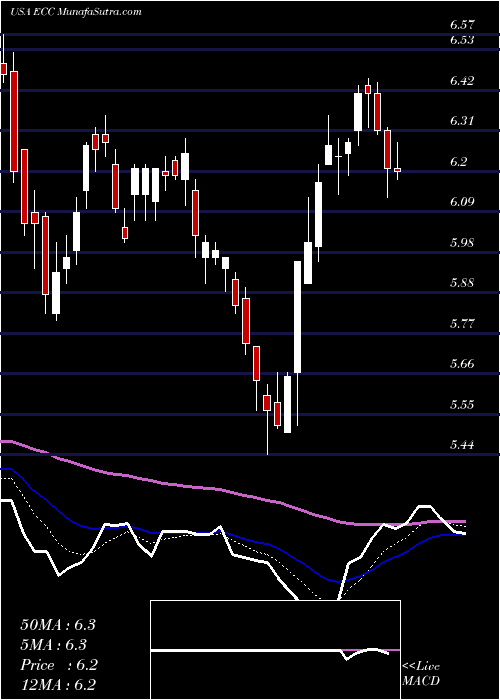Click the <<Live MACD label
Screen dimensions: 500x700
tap(421, 674)
